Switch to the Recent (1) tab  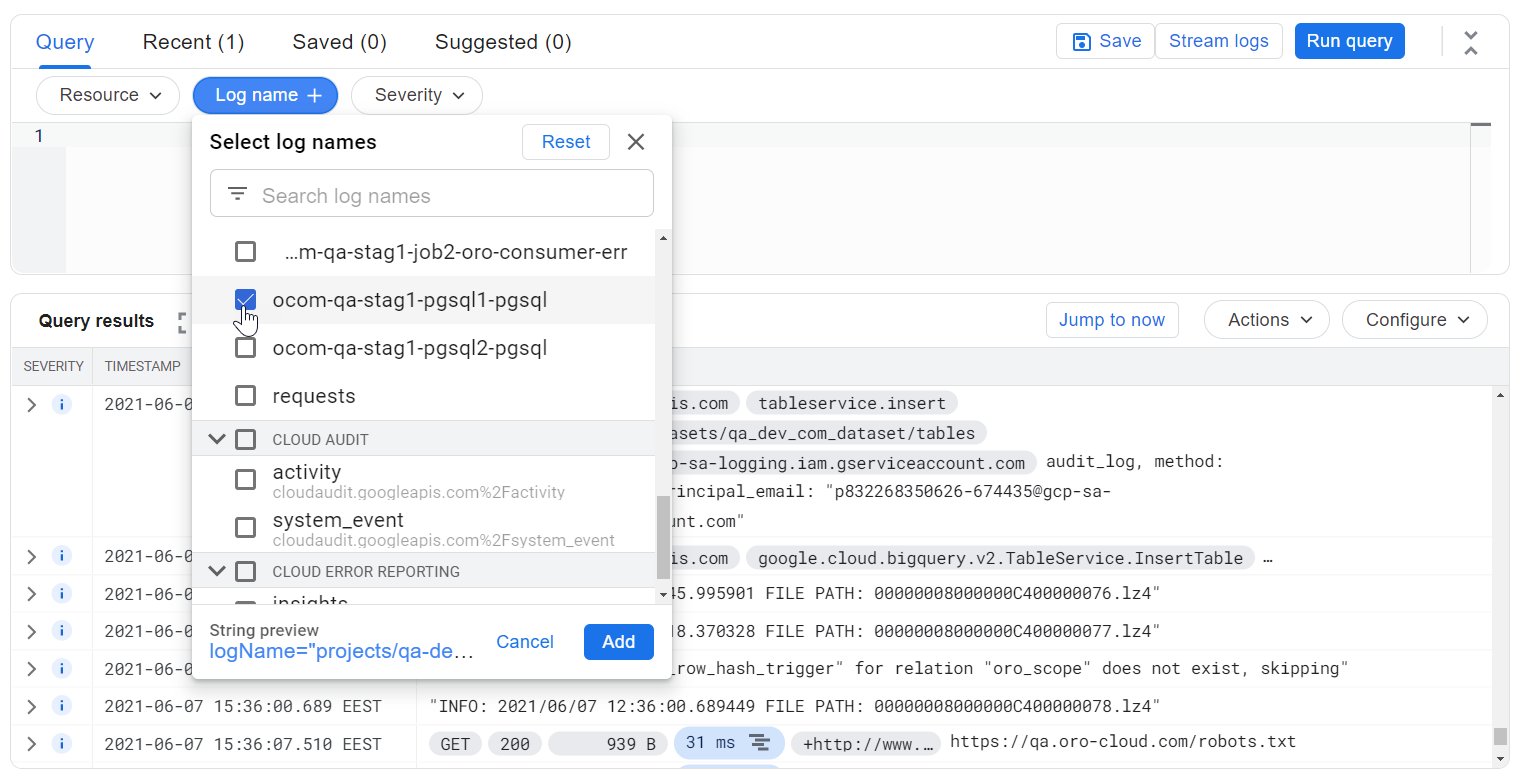tap(193, 42)
